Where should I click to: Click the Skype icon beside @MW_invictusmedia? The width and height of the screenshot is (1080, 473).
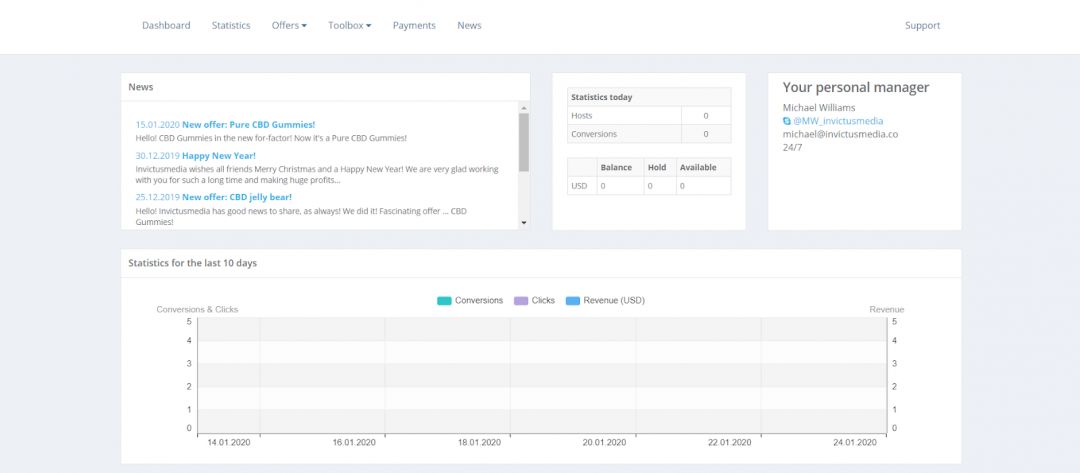[x=787, y=121]
